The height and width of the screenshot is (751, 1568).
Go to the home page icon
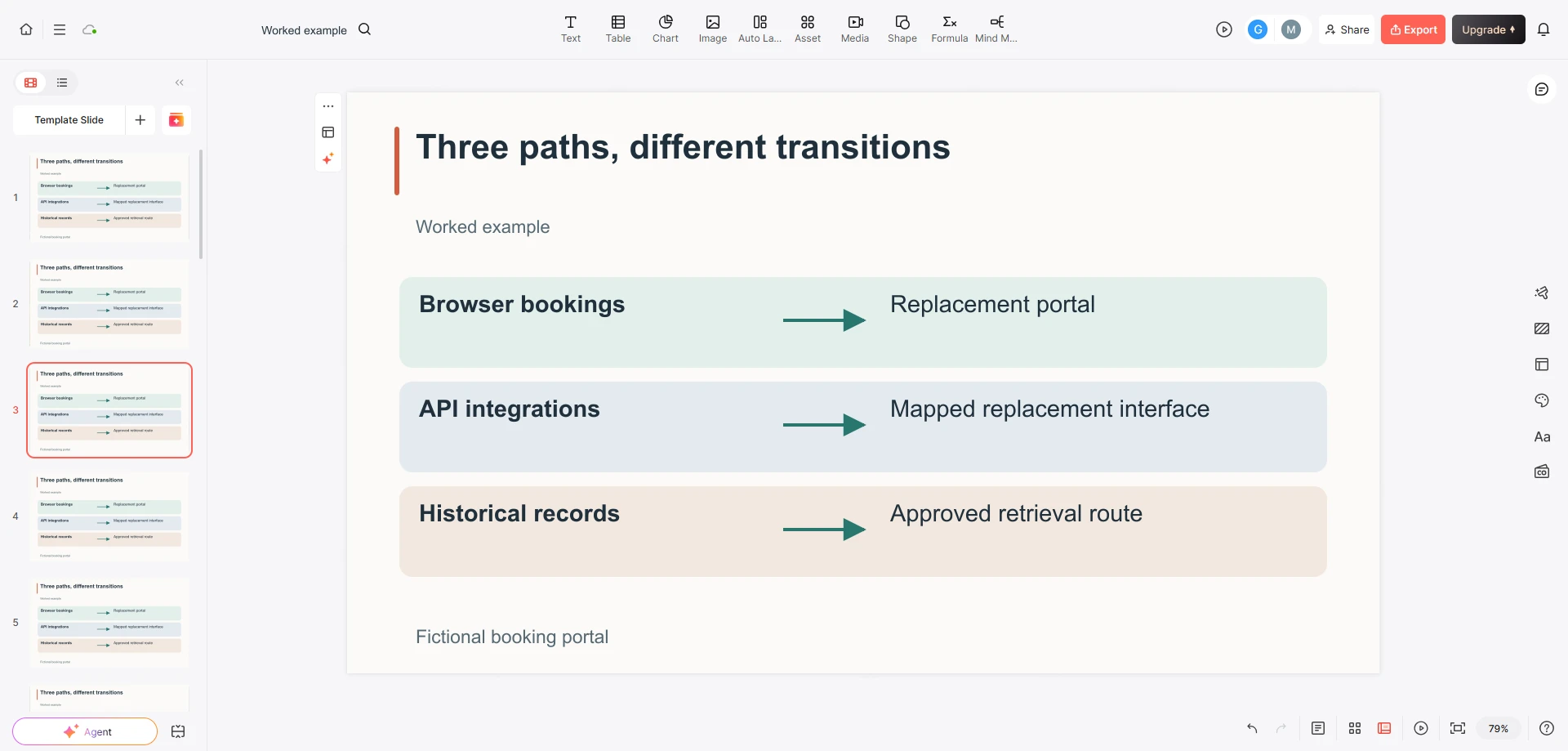26,29
